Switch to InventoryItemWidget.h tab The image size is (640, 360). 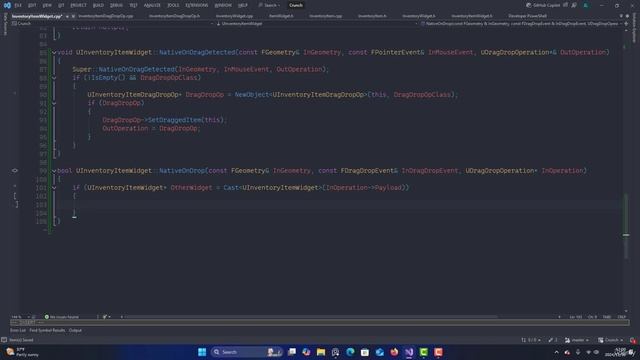[x=472, y=16]
